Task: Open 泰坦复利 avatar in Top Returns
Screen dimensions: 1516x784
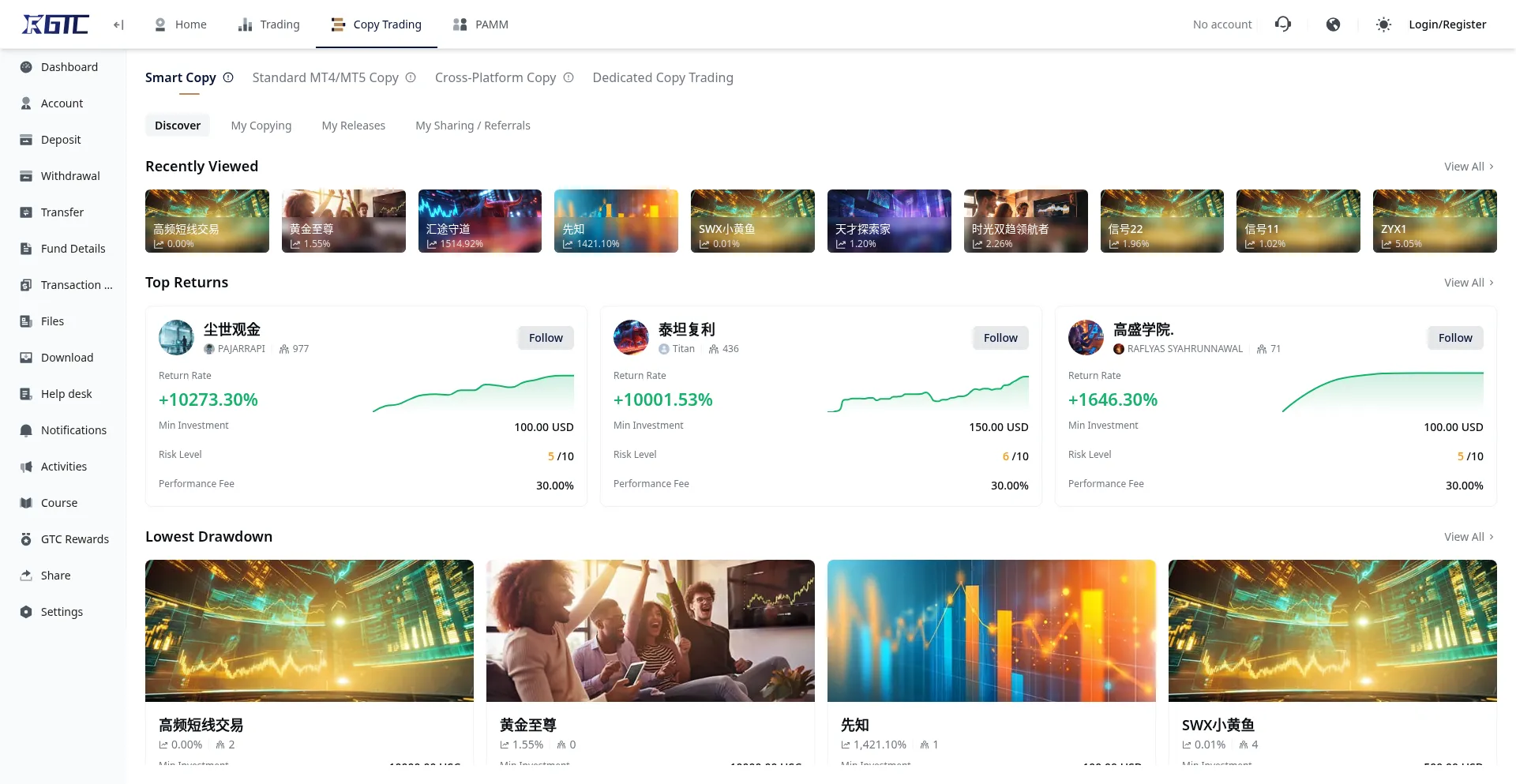Action: [631, 337]
